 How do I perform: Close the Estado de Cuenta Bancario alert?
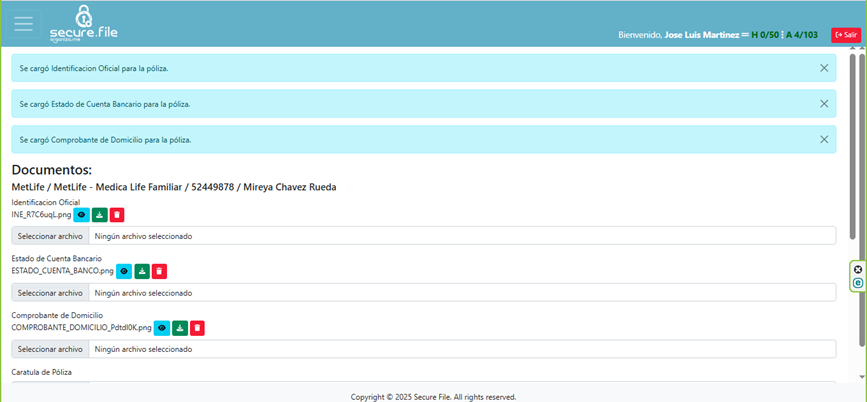coord(824,104)
